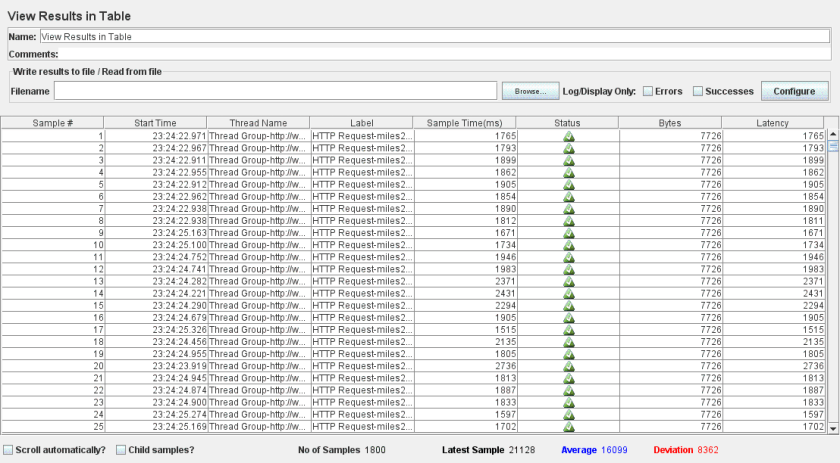This screenshot has width=840, height=463.
Task: Click the status icon for sample 5
Action: coord(568,184)
